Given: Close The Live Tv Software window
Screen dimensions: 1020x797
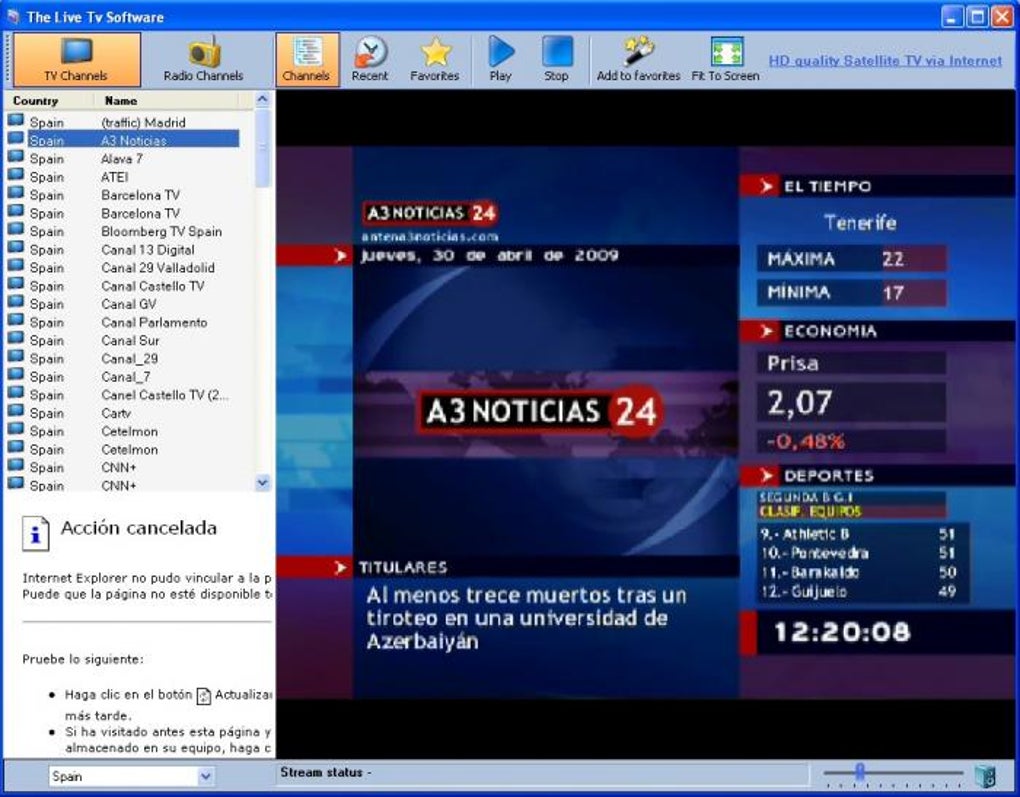Looking at the screenshot, I should tap(1002, 17).
